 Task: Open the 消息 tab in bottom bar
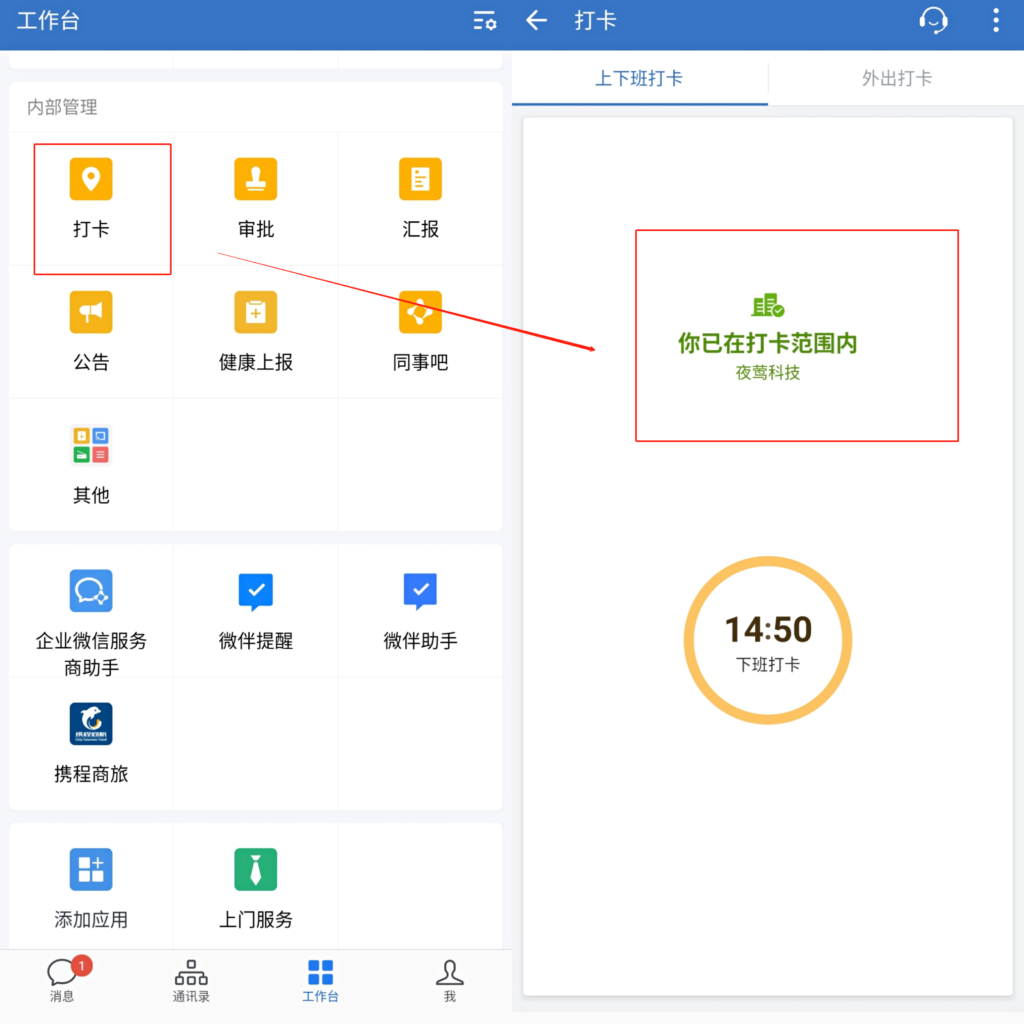pyautogui.click(x=62, y=979)
